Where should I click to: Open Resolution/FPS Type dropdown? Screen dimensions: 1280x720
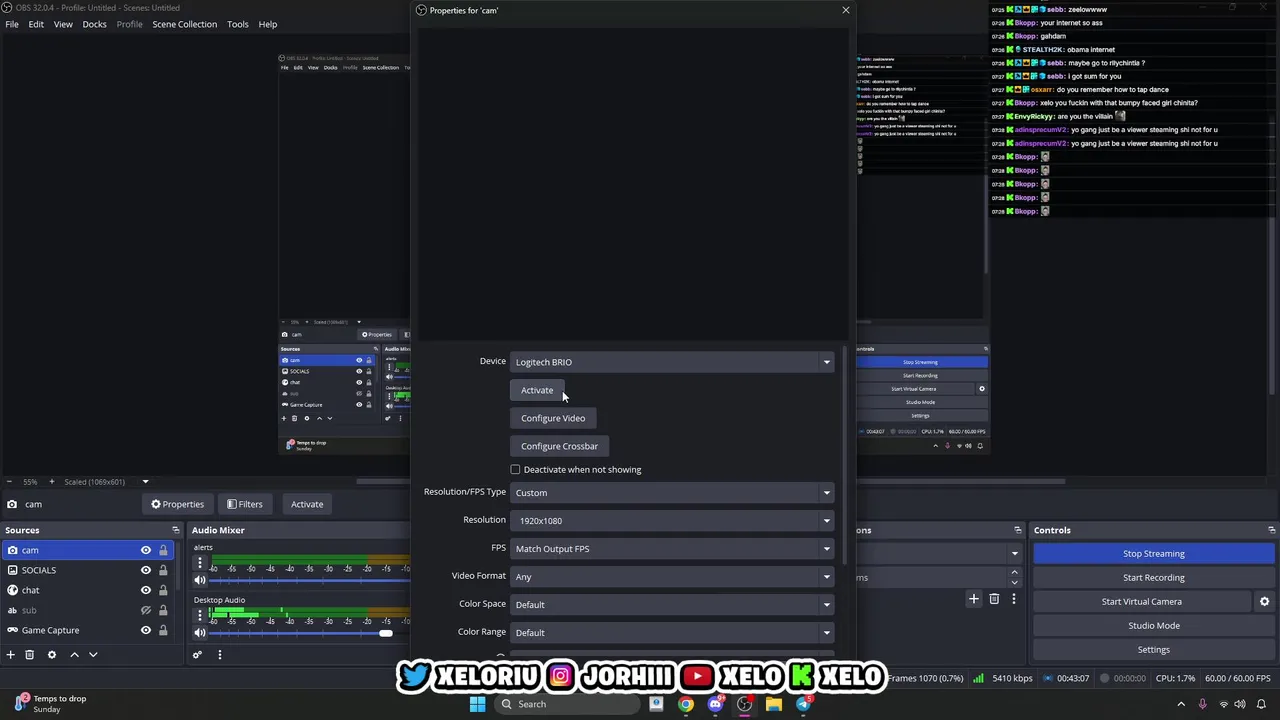click(672, 492)
